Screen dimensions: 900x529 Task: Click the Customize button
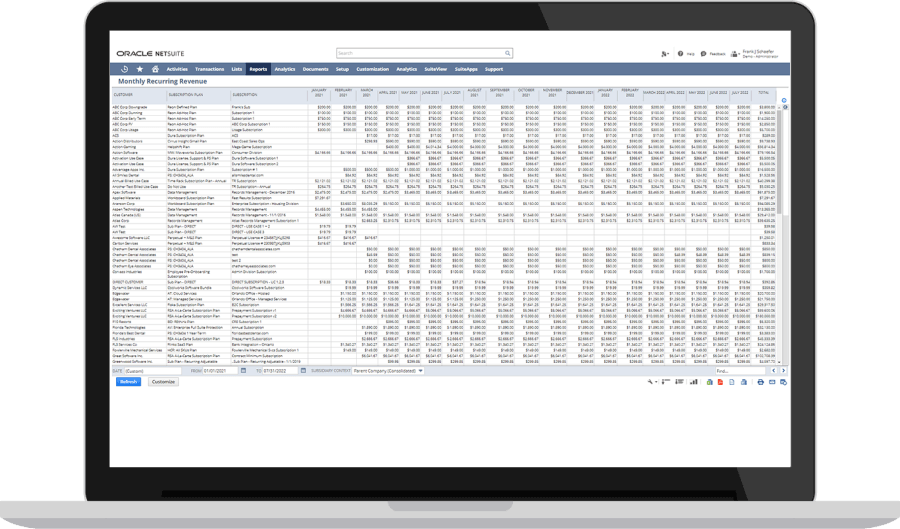pyautogui.click(x=163, y=382)
